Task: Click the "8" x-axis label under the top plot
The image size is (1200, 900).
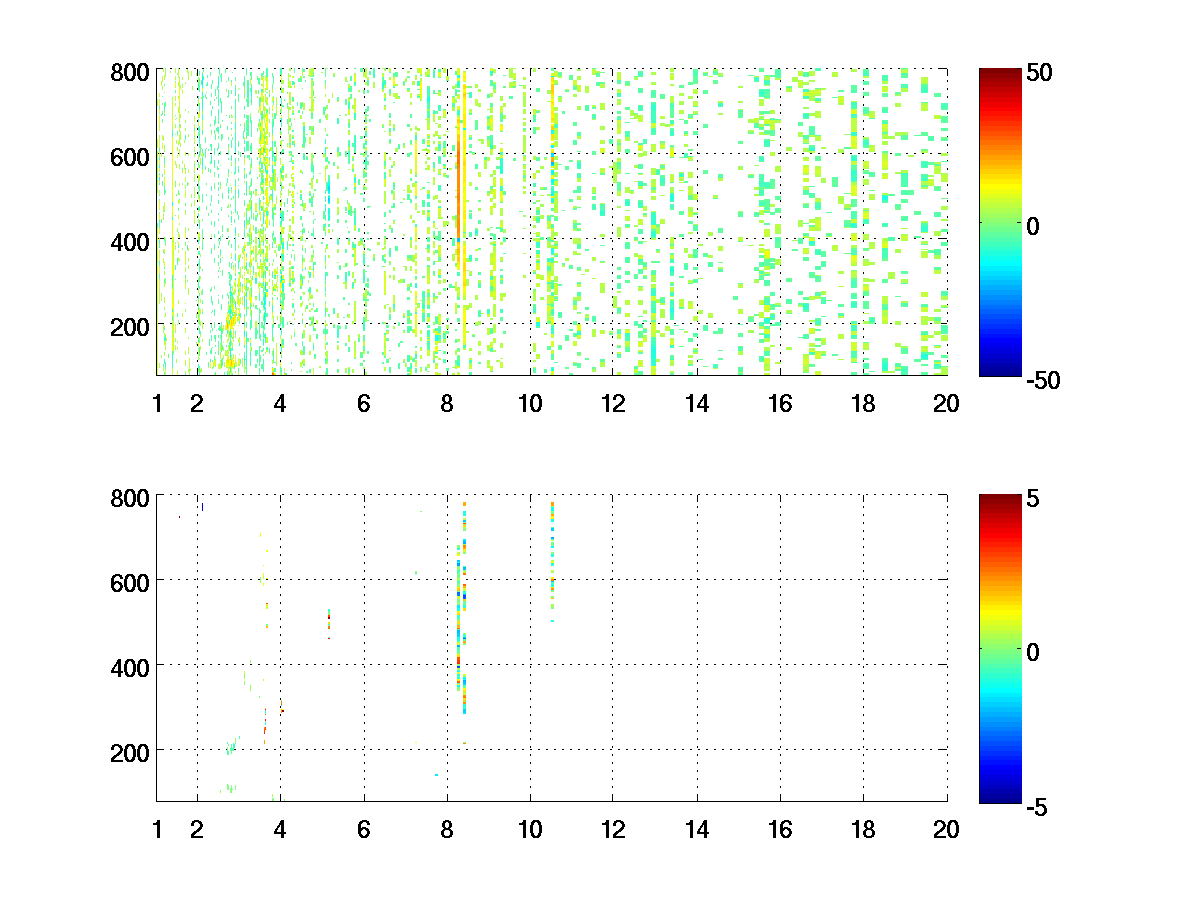Action: point(447,404)
